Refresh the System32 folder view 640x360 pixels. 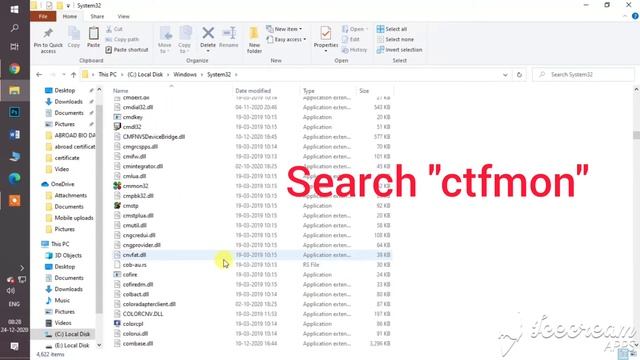pos(519,75)
